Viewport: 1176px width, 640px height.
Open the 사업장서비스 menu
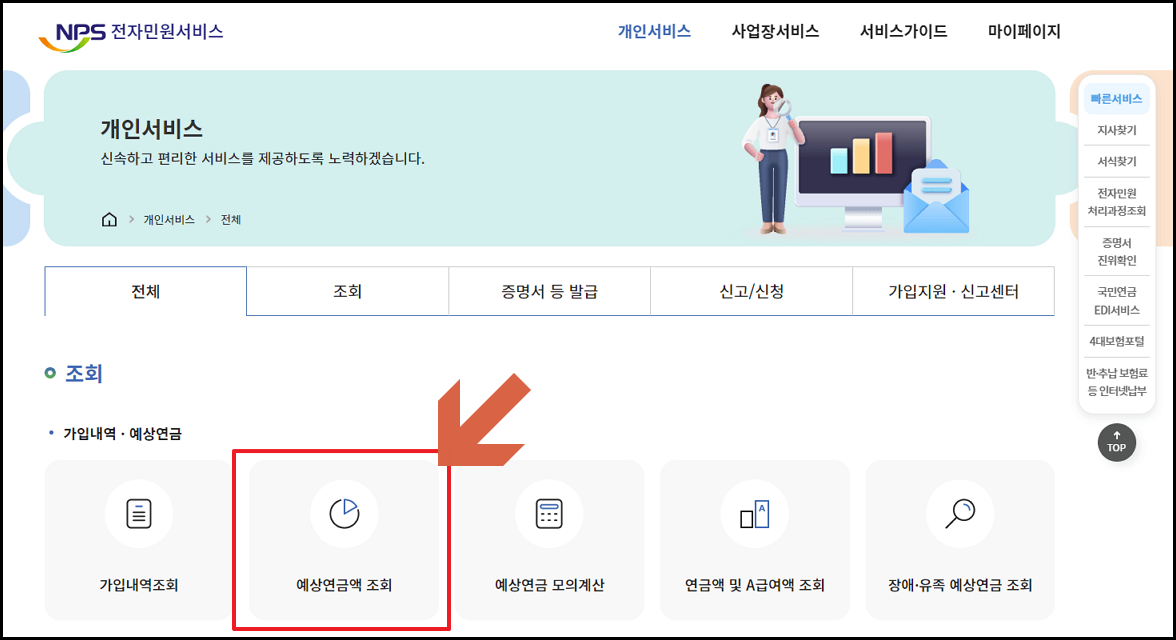[x=773, y=31]
